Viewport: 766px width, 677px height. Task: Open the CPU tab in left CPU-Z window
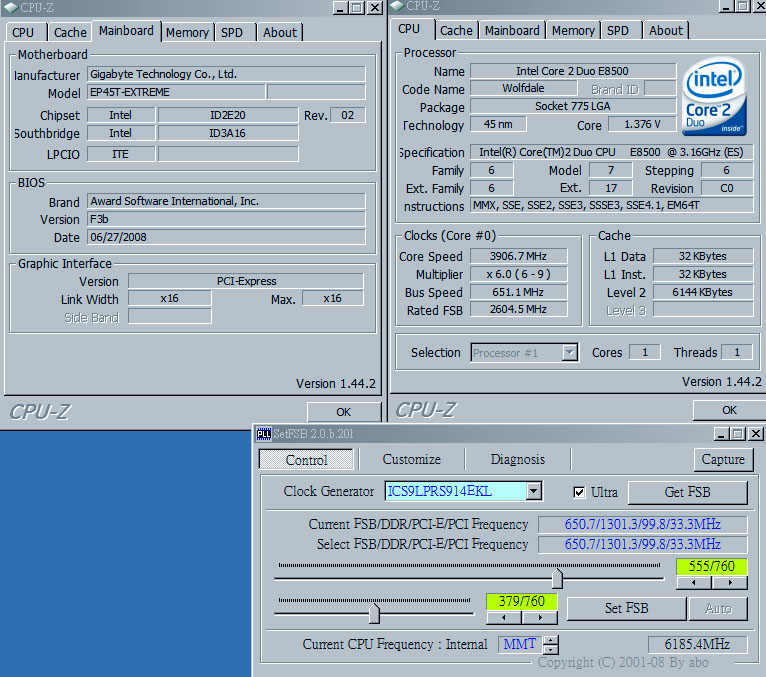23,32
